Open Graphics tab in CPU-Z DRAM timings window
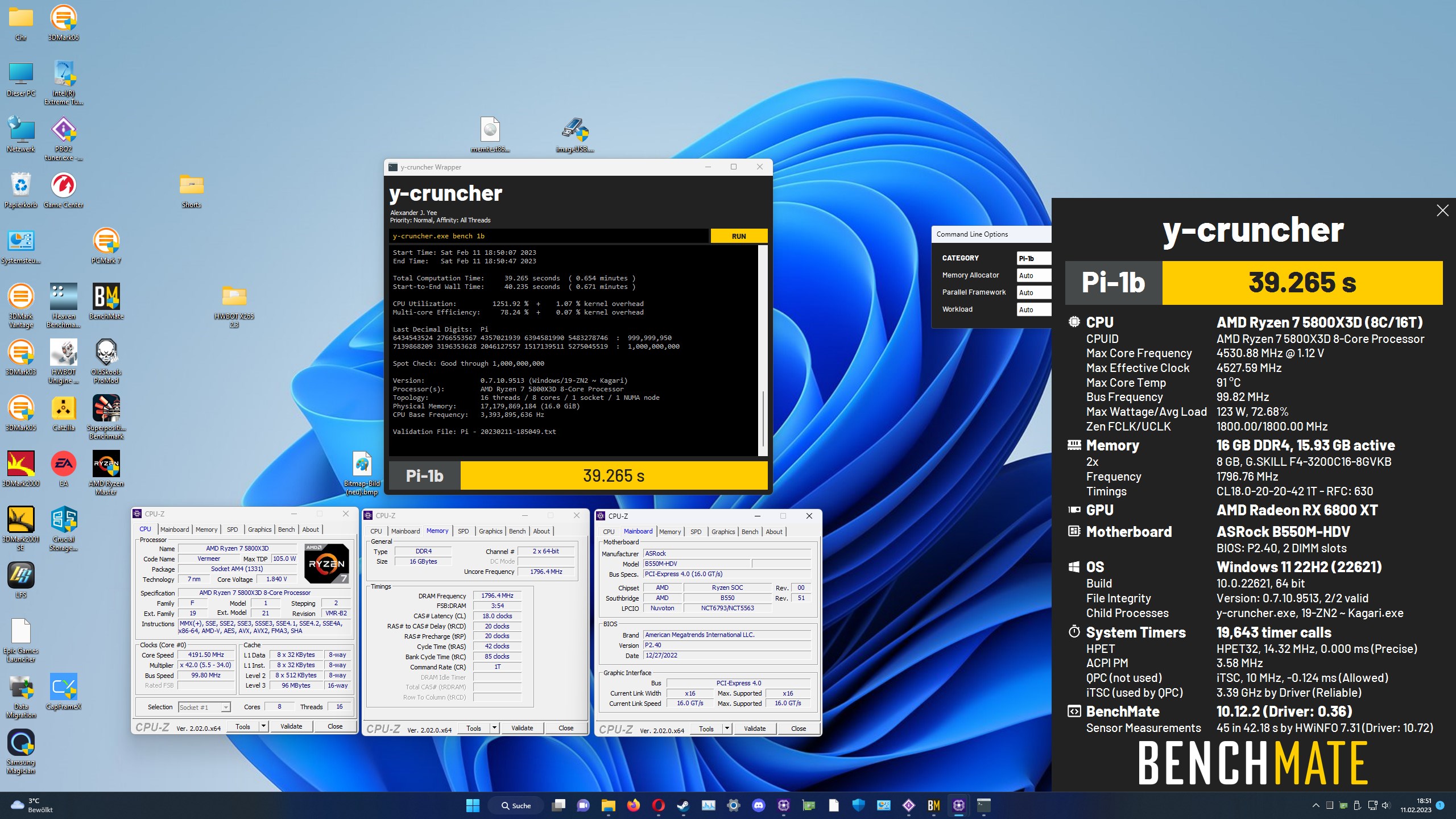The width and height of the screenshot is (1456, 819). (490, 531)
